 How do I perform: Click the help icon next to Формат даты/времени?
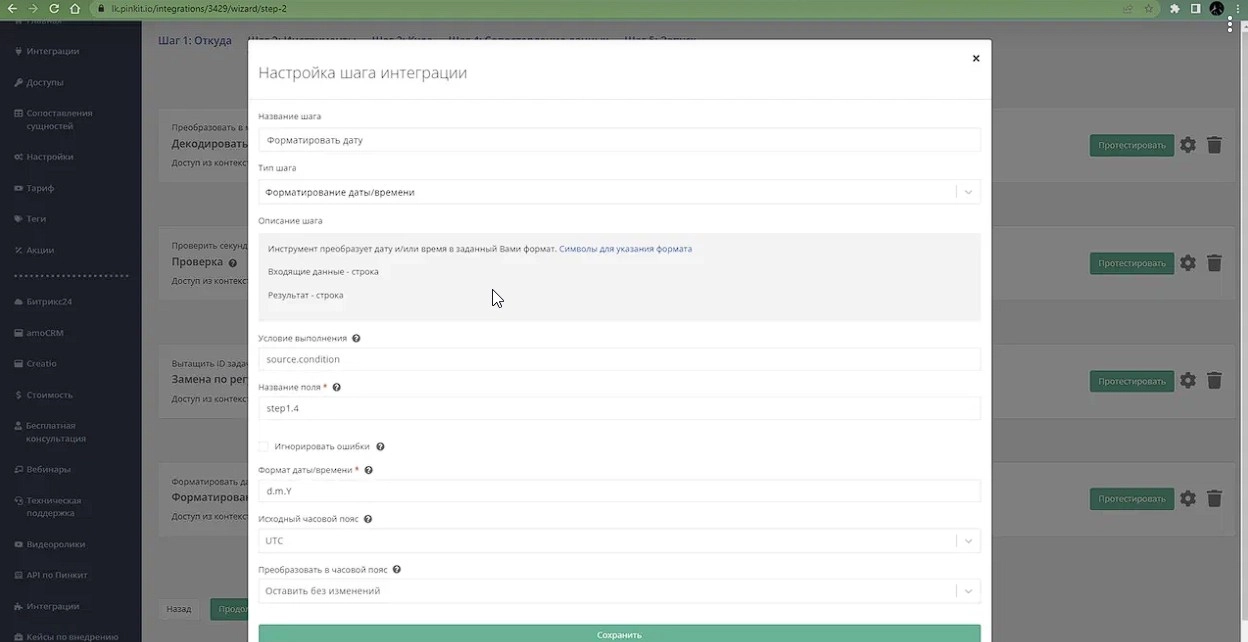(369, 470)
